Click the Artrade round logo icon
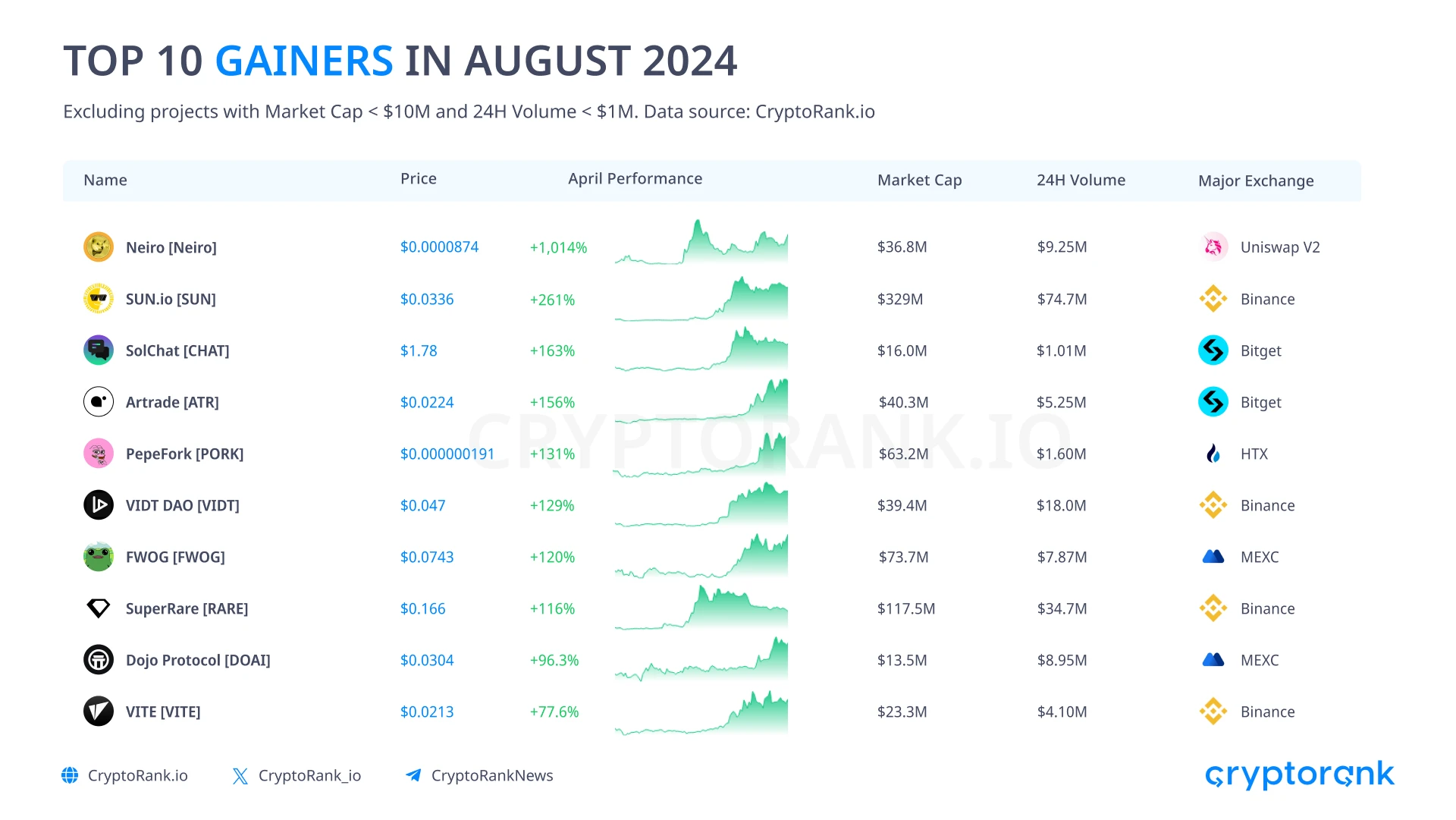Screen dimensions: 1456x820 click(99, 402)
